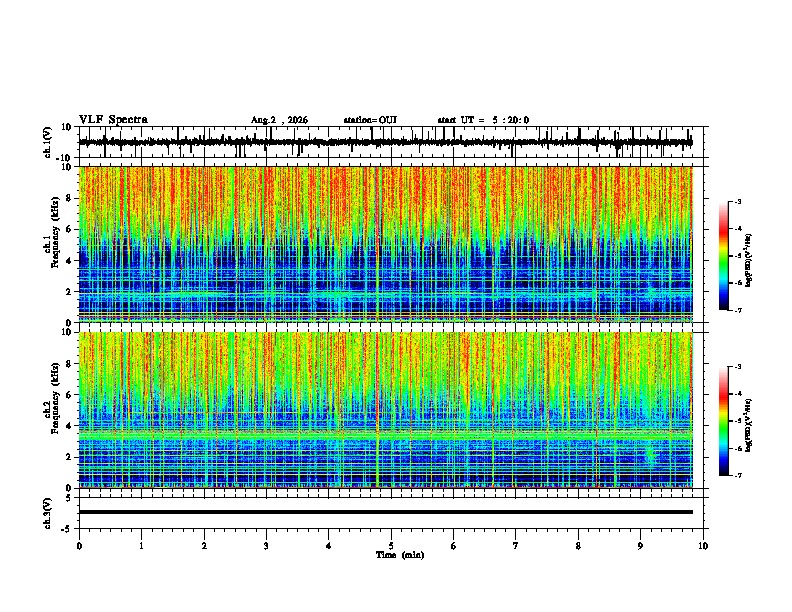Click time axis tick label "10"
This screenshot has width=792, height=612.
[703, 546]
